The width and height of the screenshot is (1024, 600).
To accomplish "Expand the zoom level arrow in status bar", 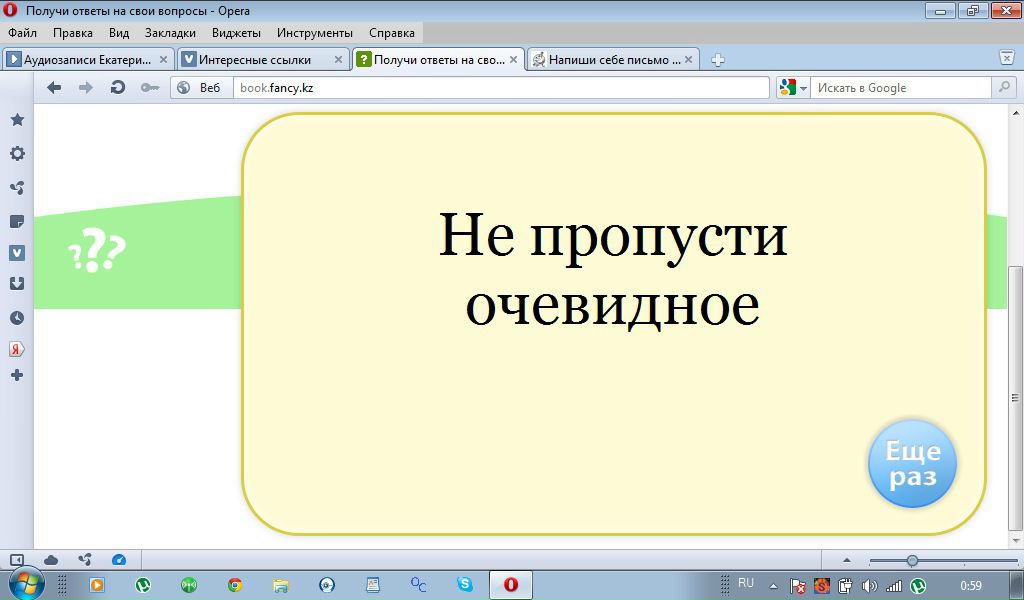I will (x=847, y=560).
